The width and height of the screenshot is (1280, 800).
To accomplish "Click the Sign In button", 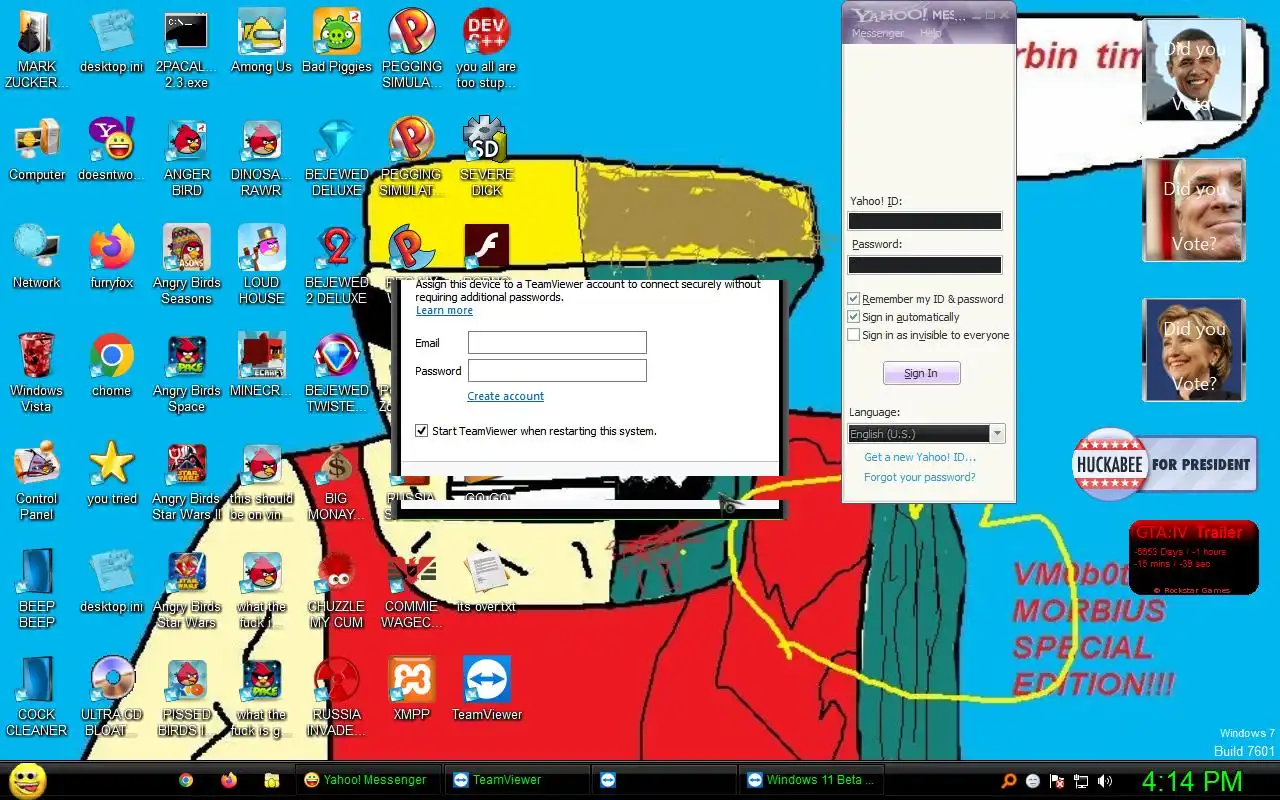I will pyautogui.click(x=921, y=373).
